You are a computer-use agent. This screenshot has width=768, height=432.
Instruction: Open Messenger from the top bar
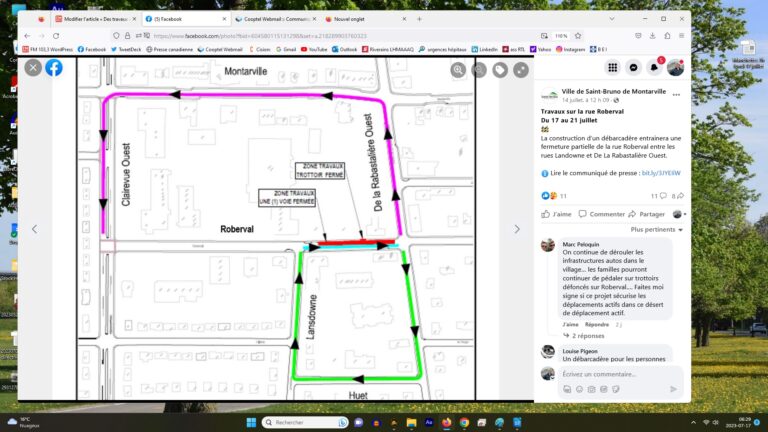633,67
